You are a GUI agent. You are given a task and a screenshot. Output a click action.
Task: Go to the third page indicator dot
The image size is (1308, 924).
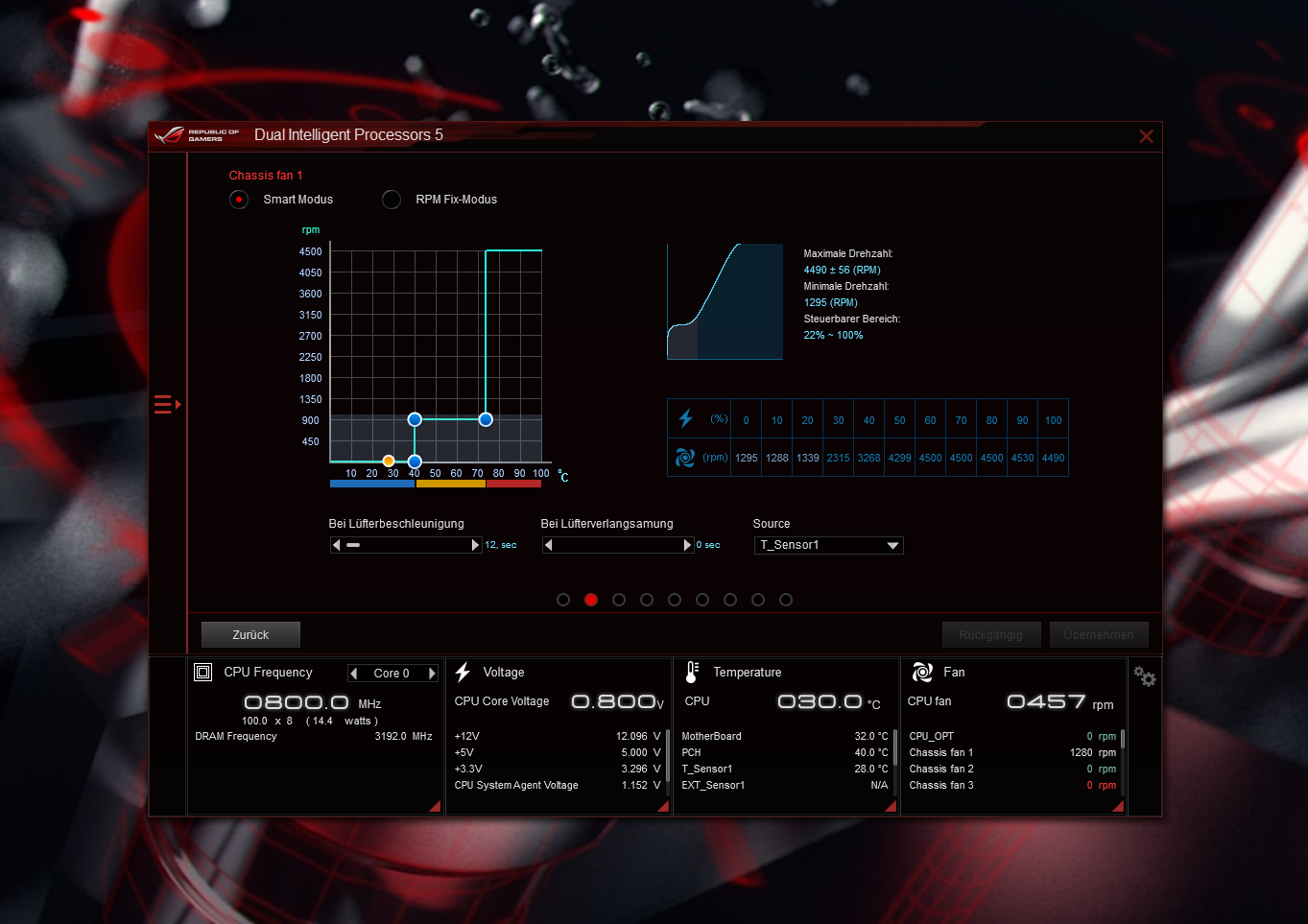click(x=619, y=600)
